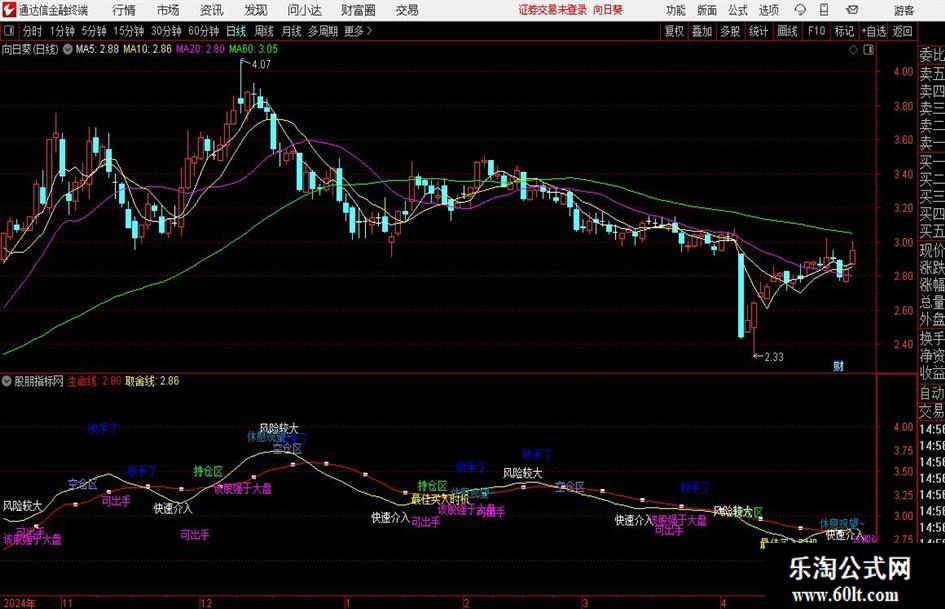Click the 复权 toolbar button

tap(674, 31)
